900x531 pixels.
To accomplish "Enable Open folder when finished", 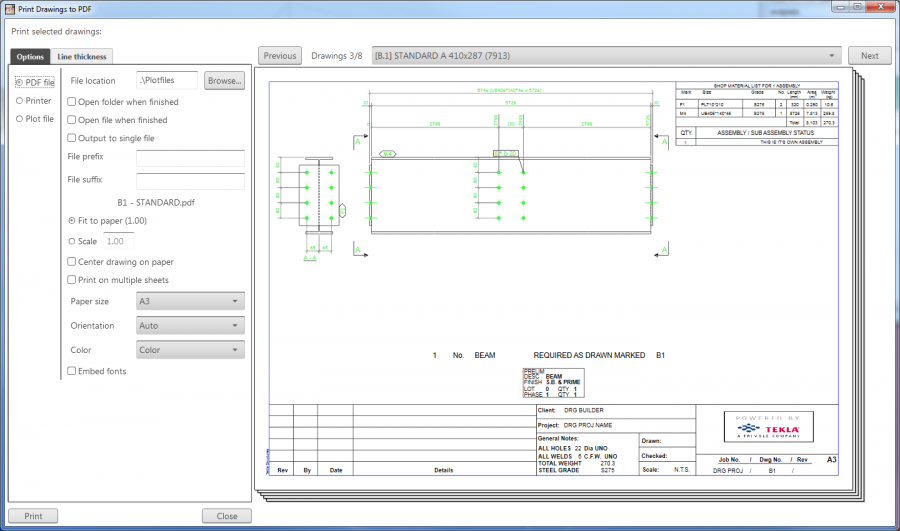I will coord(72,102).
